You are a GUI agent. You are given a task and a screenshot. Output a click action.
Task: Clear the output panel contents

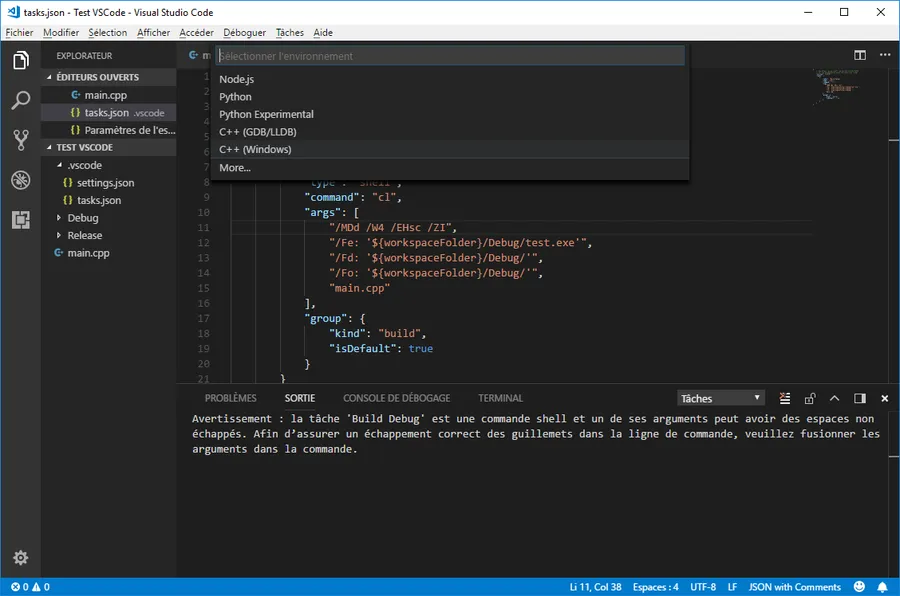point(785,398)
